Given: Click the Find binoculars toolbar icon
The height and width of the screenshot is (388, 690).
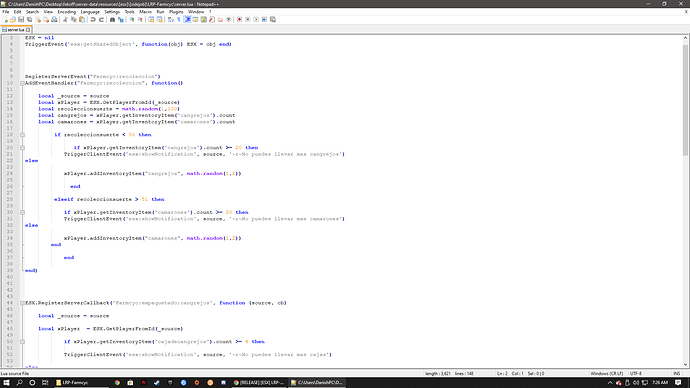Looking at the screenshot, I should [112, 19].
